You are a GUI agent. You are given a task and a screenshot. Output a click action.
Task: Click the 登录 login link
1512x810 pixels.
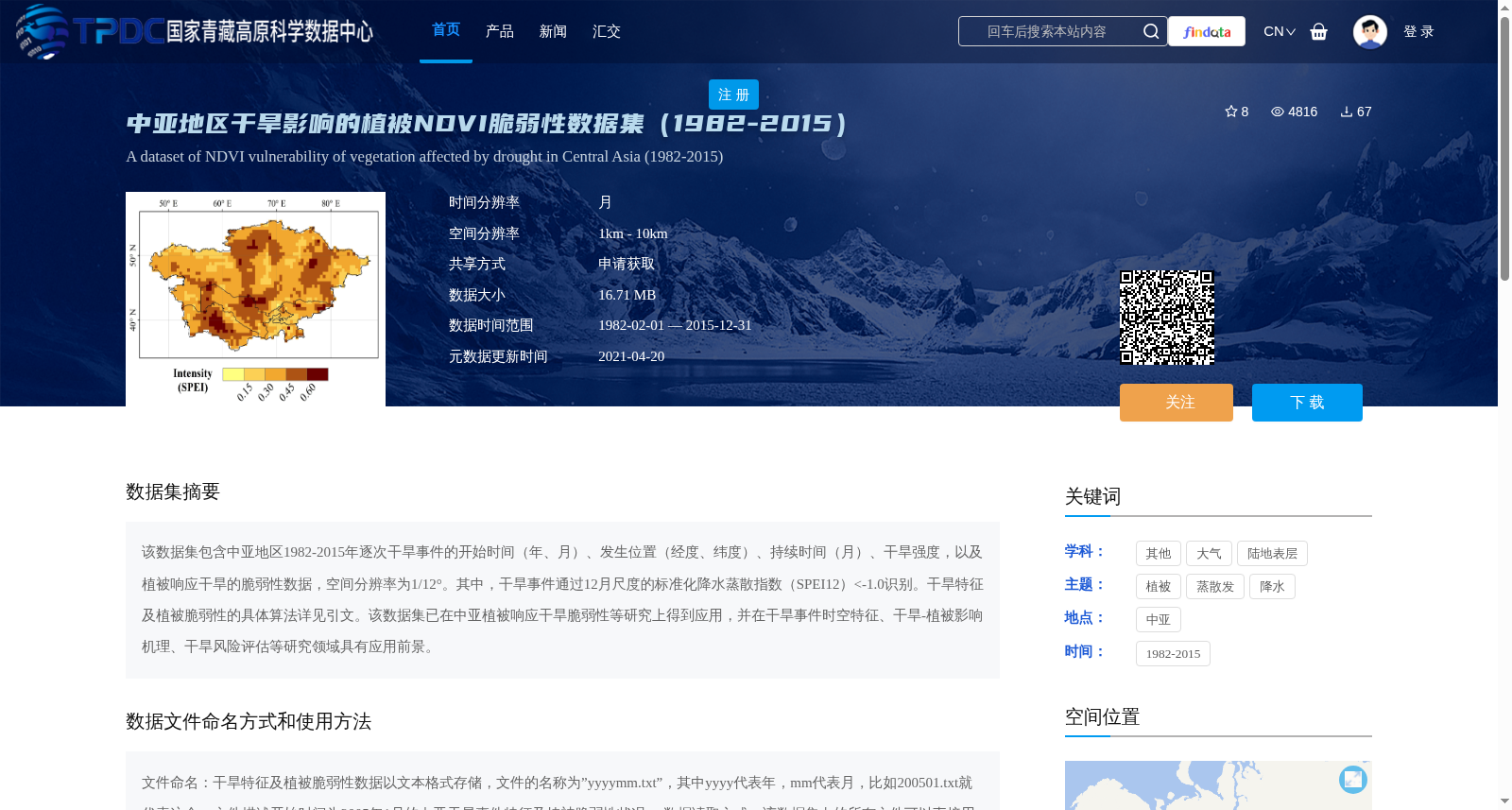(1418, 31)
